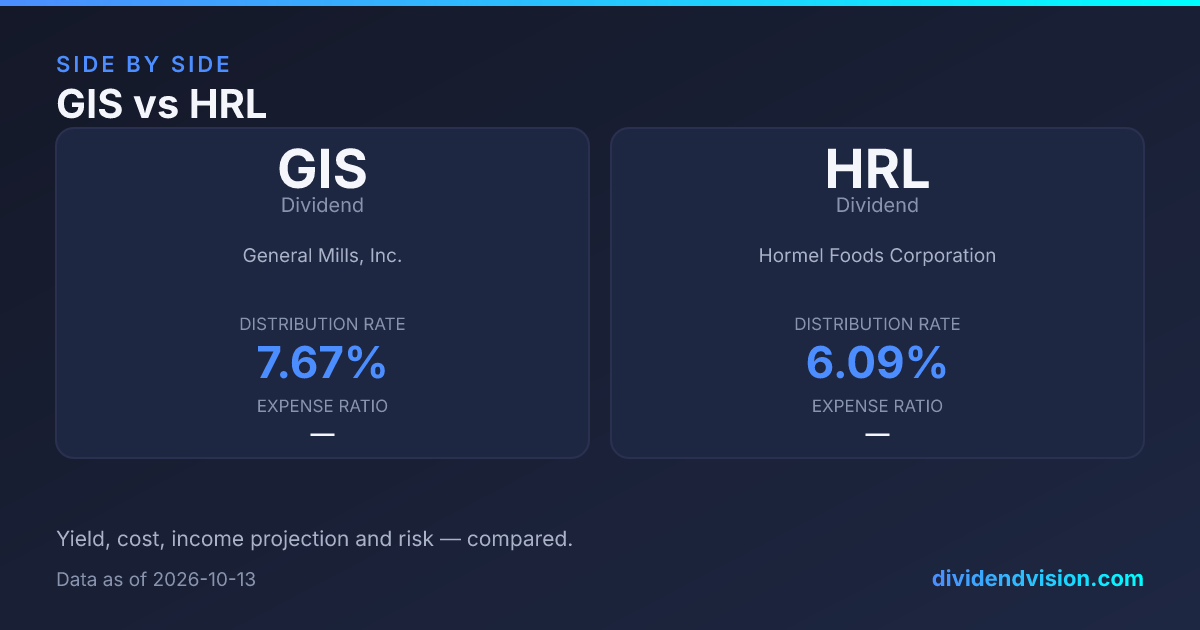Click the Dividend label under HRL

pyautogui.click(x=877, y=205)
